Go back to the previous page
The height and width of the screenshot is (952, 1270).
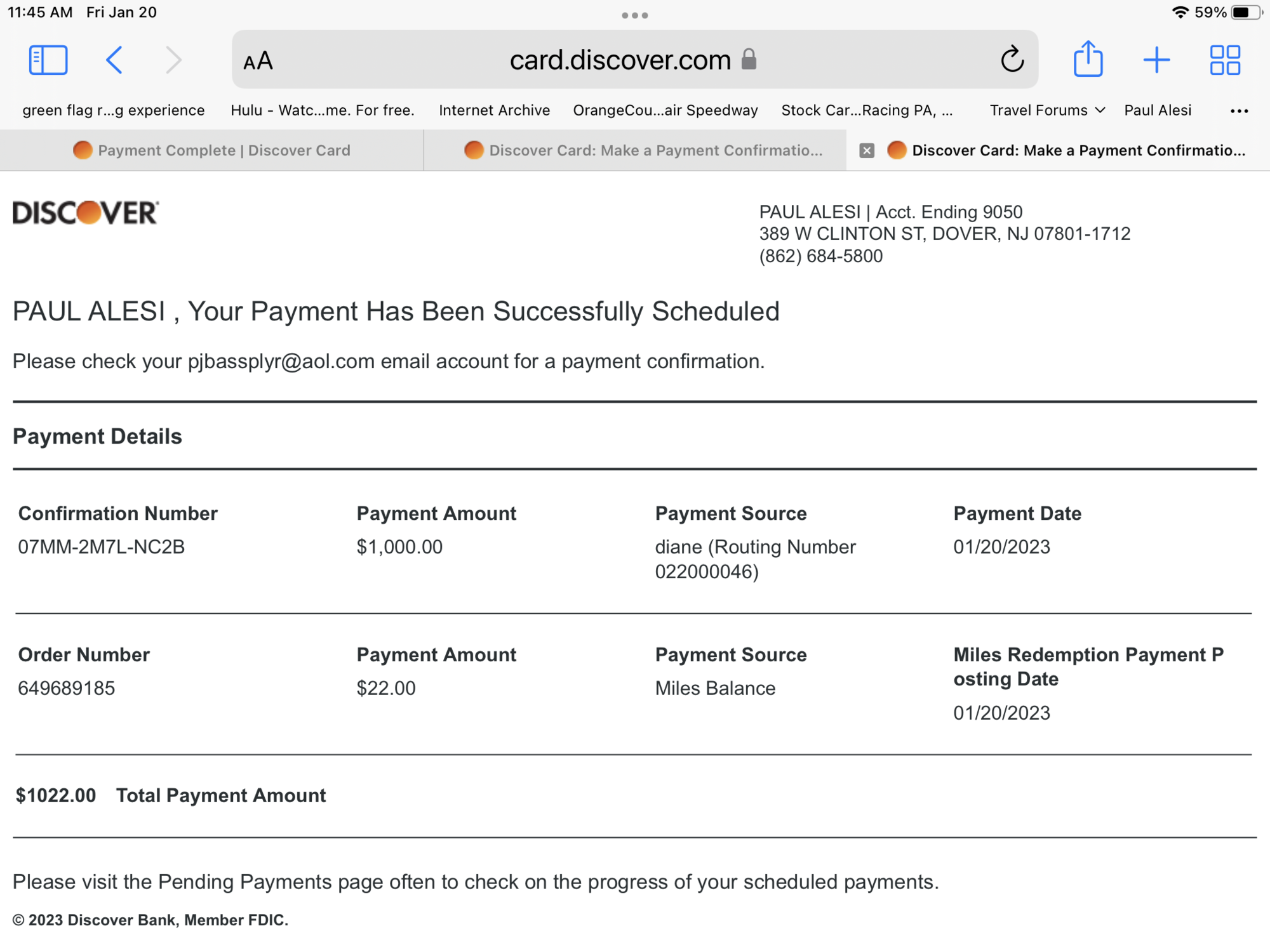(x=114, y=60)
